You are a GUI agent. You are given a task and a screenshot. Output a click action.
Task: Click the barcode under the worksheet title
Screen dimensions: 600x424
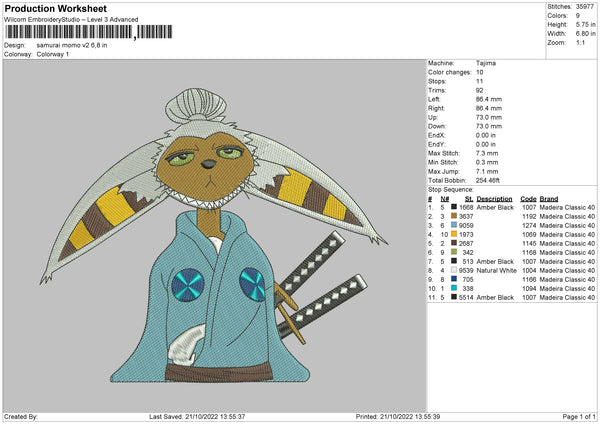point(89,32)
